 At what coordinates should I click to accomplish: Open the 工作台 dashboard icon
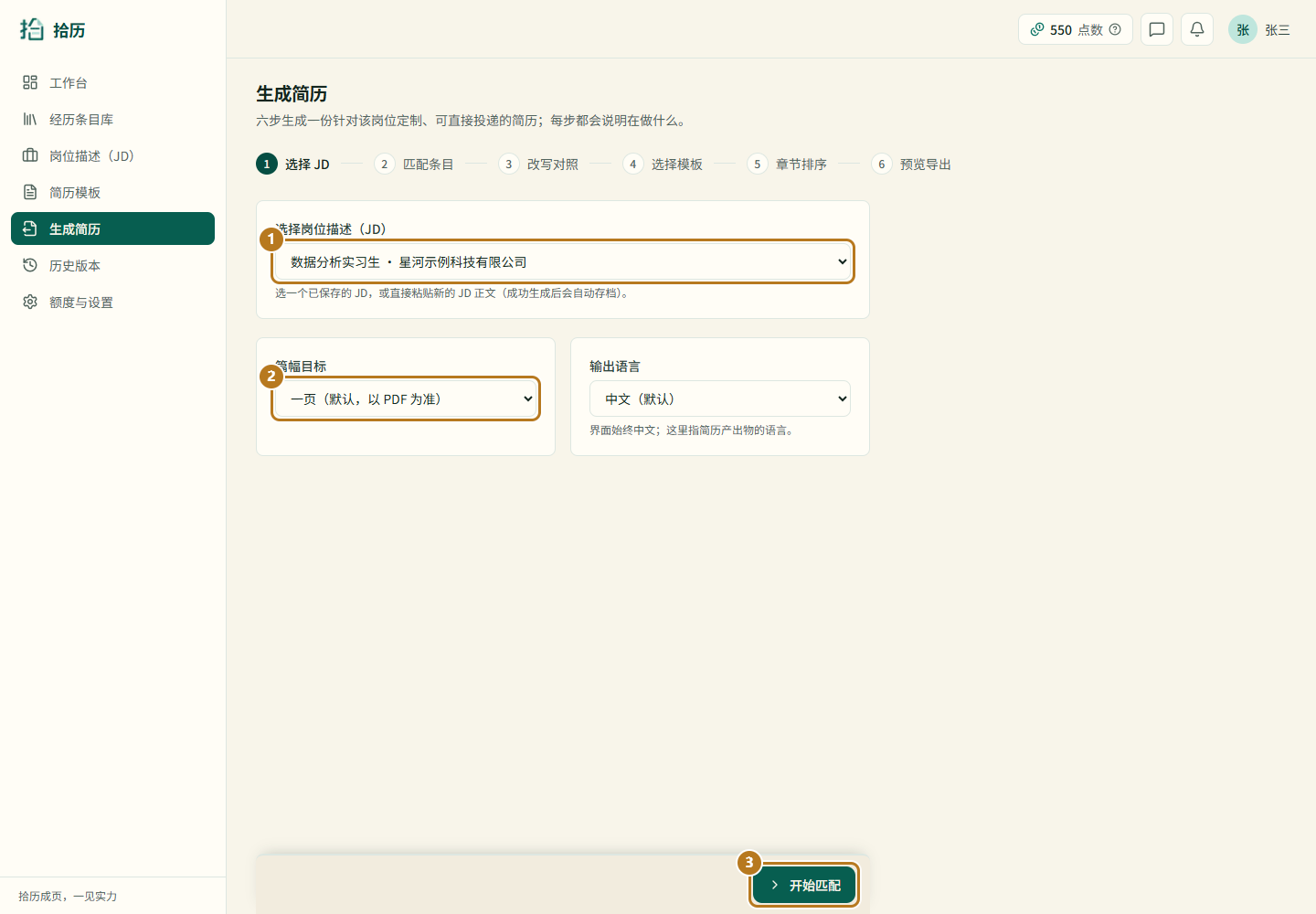(30, 82)
